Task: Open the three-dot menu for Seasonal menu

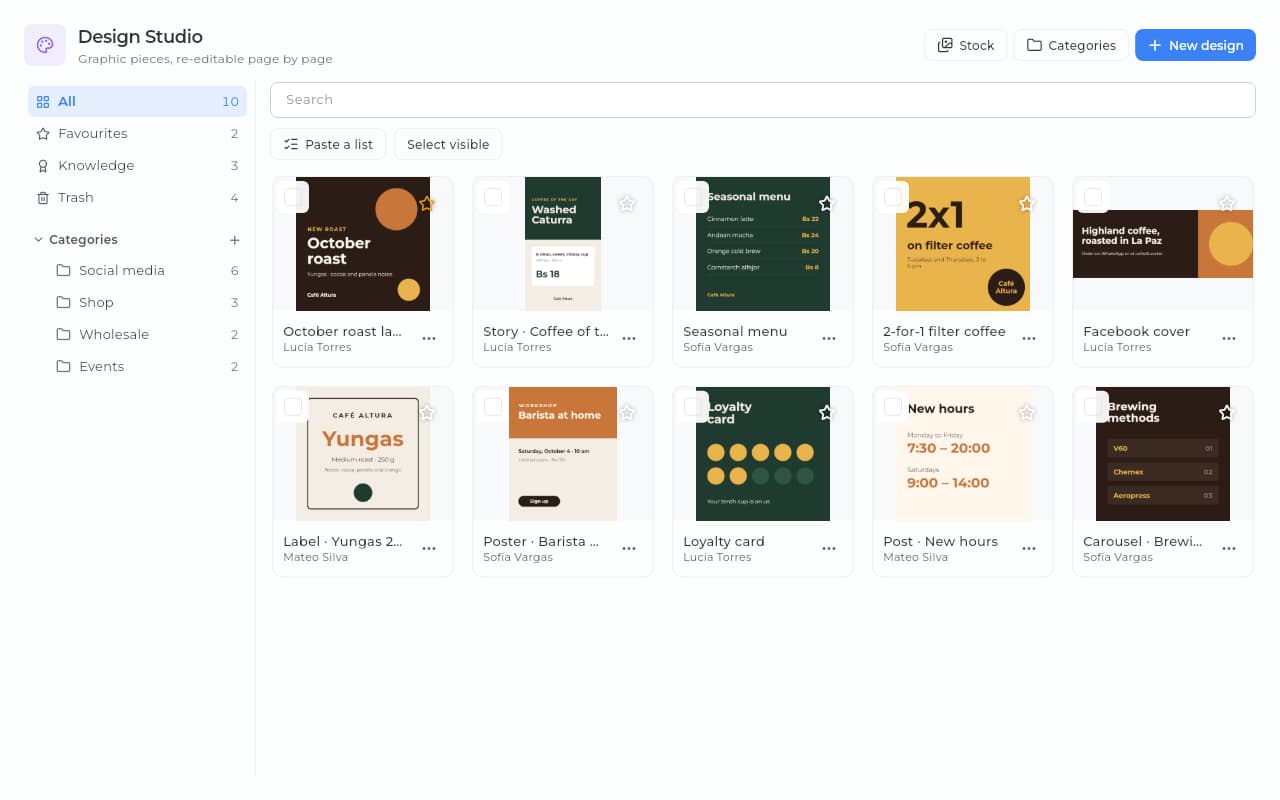Action: tap(829, 339)
